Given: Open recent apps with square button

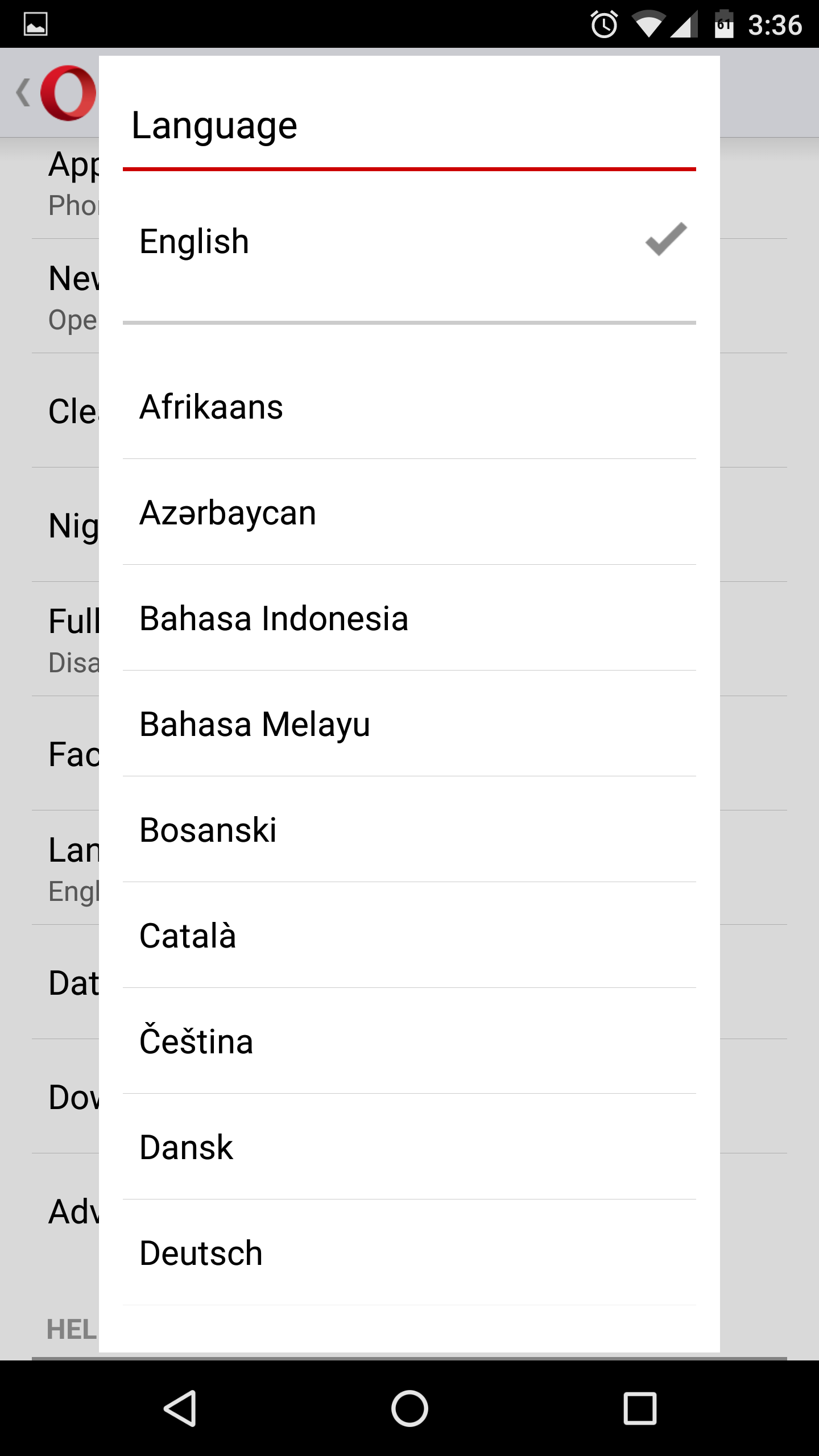Looking at the screenshot, I should point(640,1408).
